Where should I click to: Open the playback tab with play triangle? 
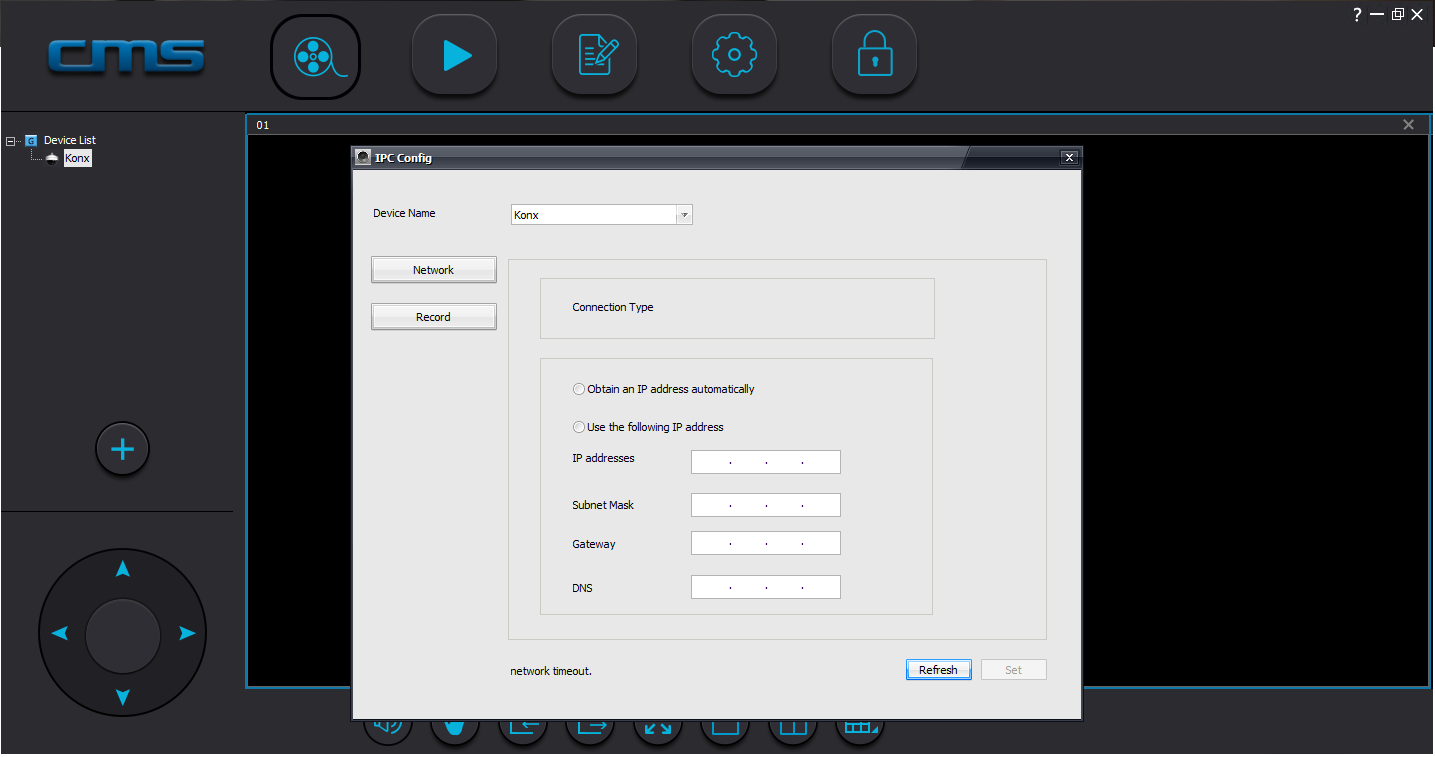tap(455, 56)
